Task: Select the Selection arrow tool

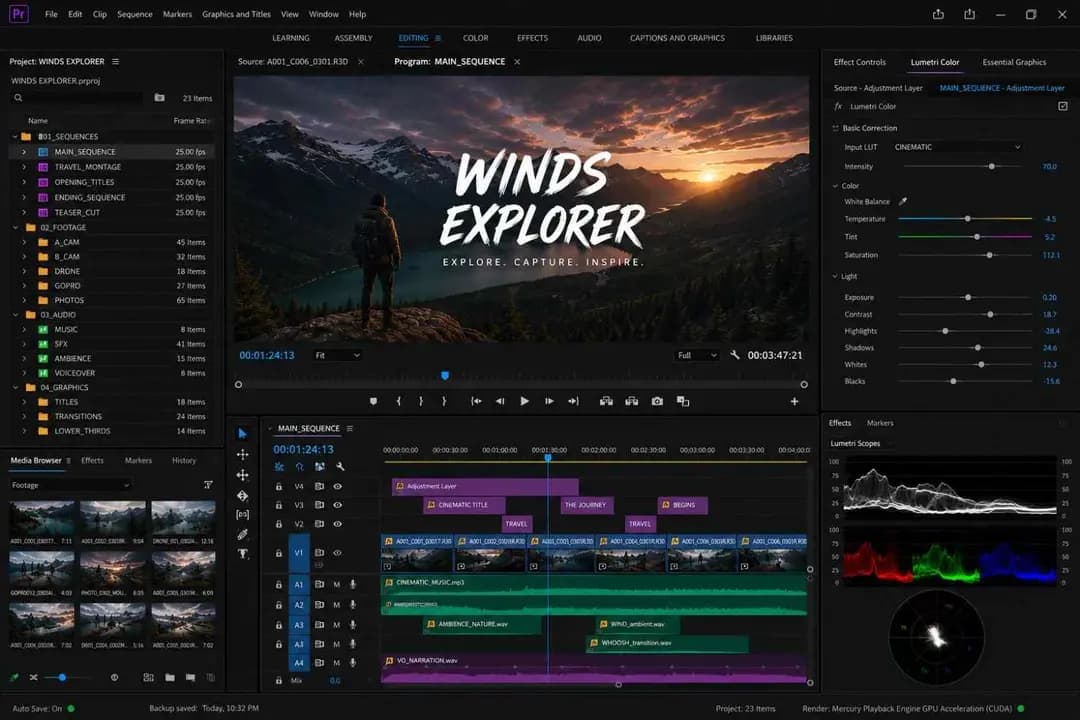Action: 242,433
